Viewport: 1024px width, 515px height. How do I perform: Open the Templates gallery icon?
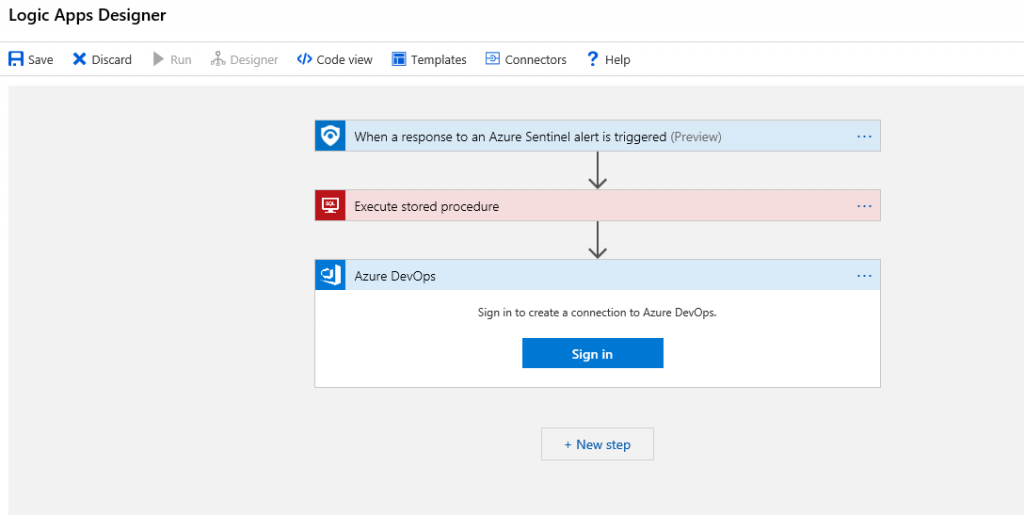coord(399,59)
